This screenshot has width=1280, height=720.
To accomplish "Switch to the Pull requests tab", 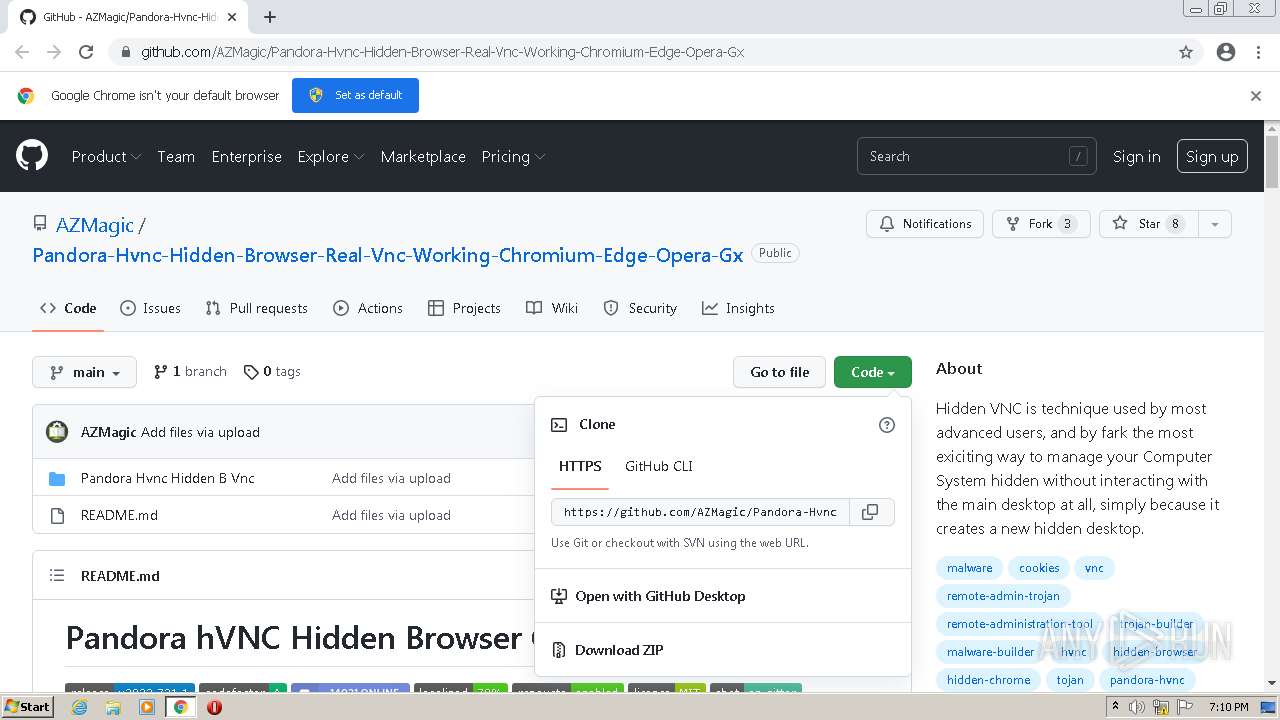I will 256,308.
